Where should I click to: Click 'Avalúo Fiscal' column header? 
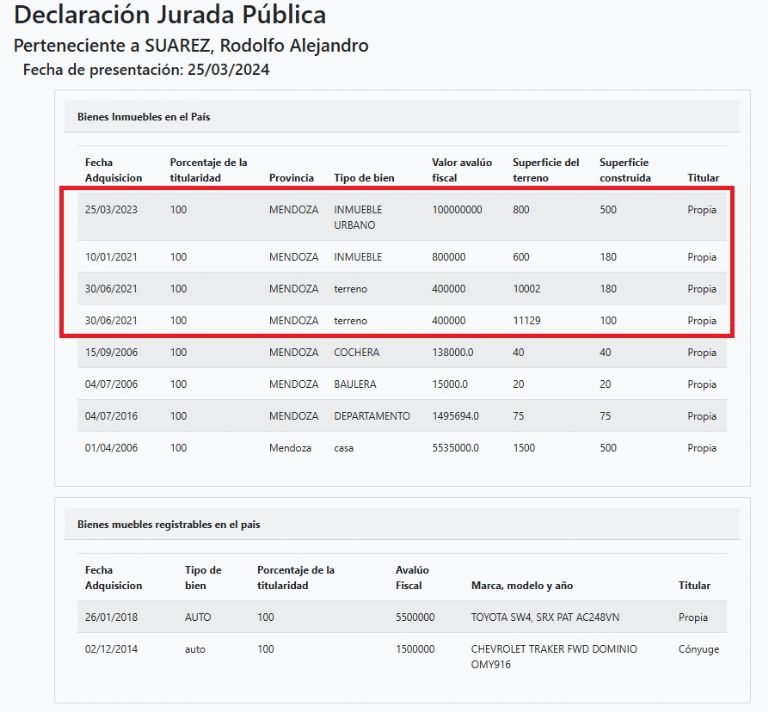coord(412,578)
